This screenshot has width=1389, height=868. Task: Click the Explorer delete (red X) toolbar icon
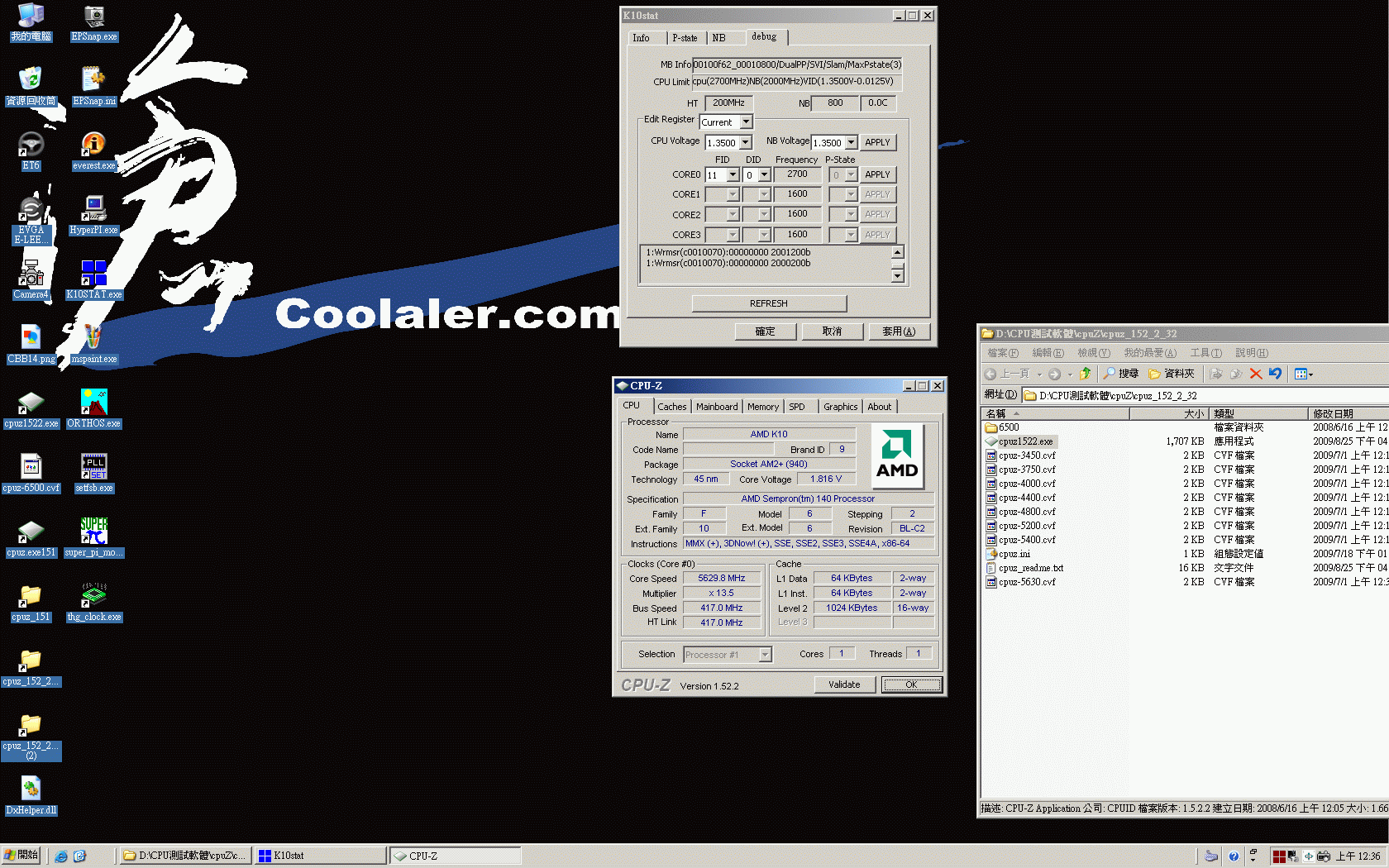click(x=1255, y=374)
